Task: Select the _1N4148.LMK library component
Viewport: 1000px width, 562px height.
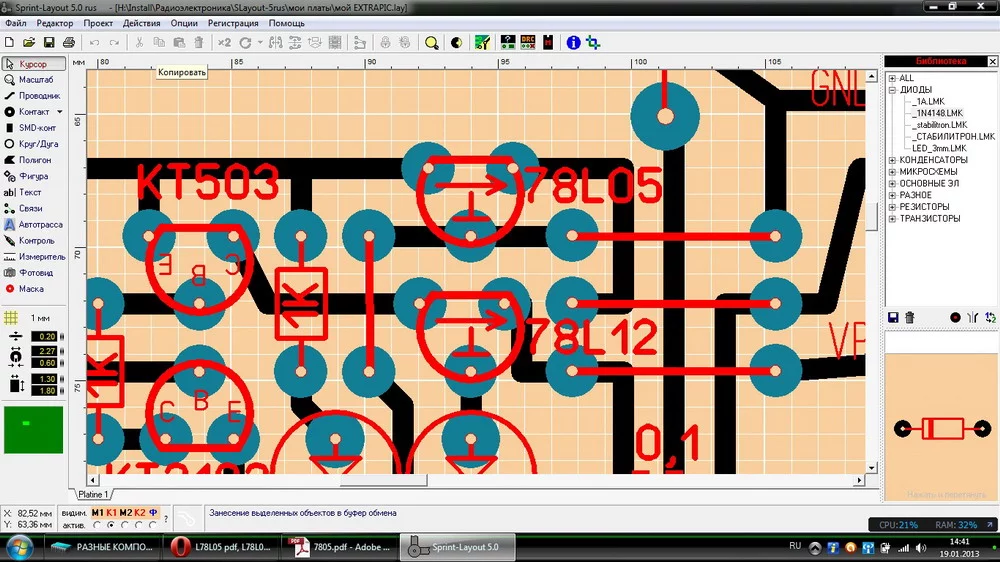Action: click(x=938, y=113)
